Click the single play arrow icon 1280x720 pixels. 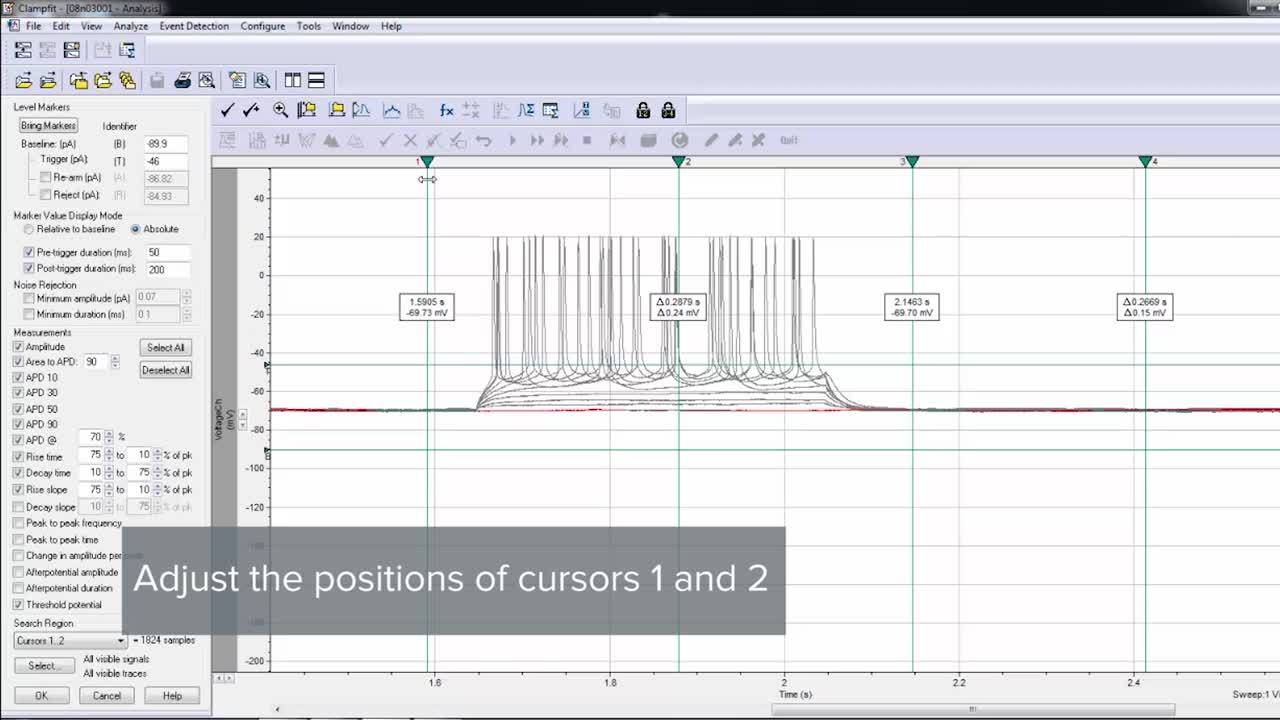coord(513,140)
